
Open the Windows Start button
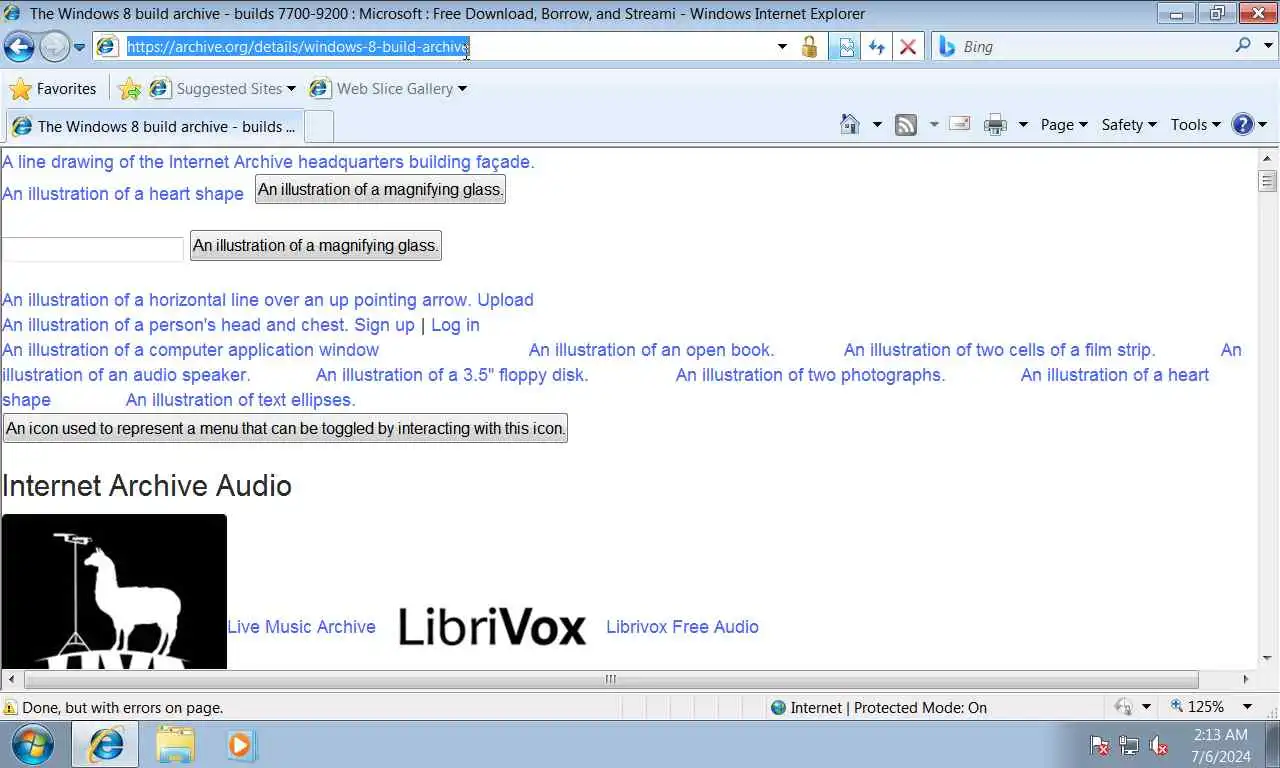pyautogui.click(x=33, y=745)
